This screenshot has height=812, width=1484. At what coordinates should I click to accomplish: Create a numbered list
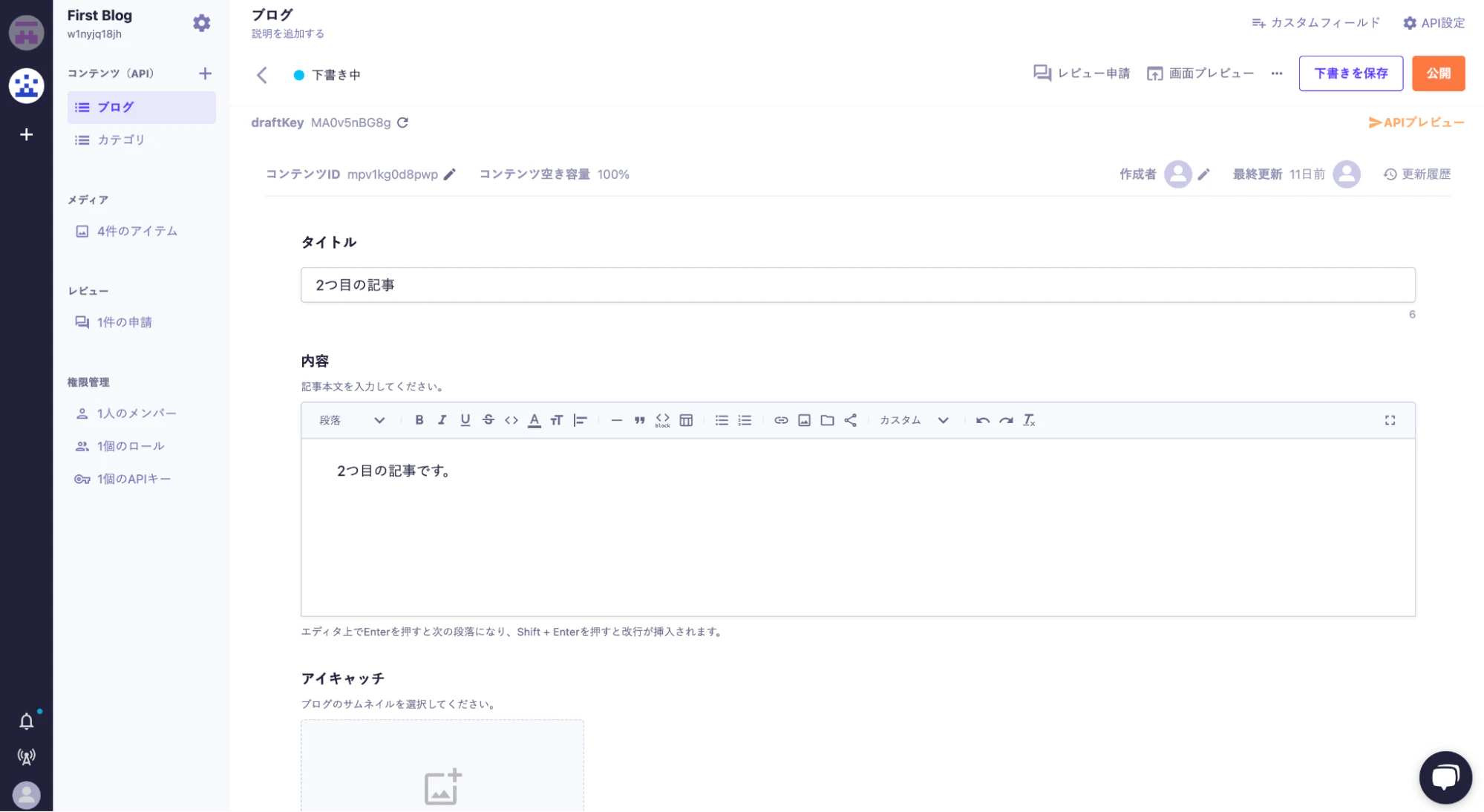click(x=745, y=420)
